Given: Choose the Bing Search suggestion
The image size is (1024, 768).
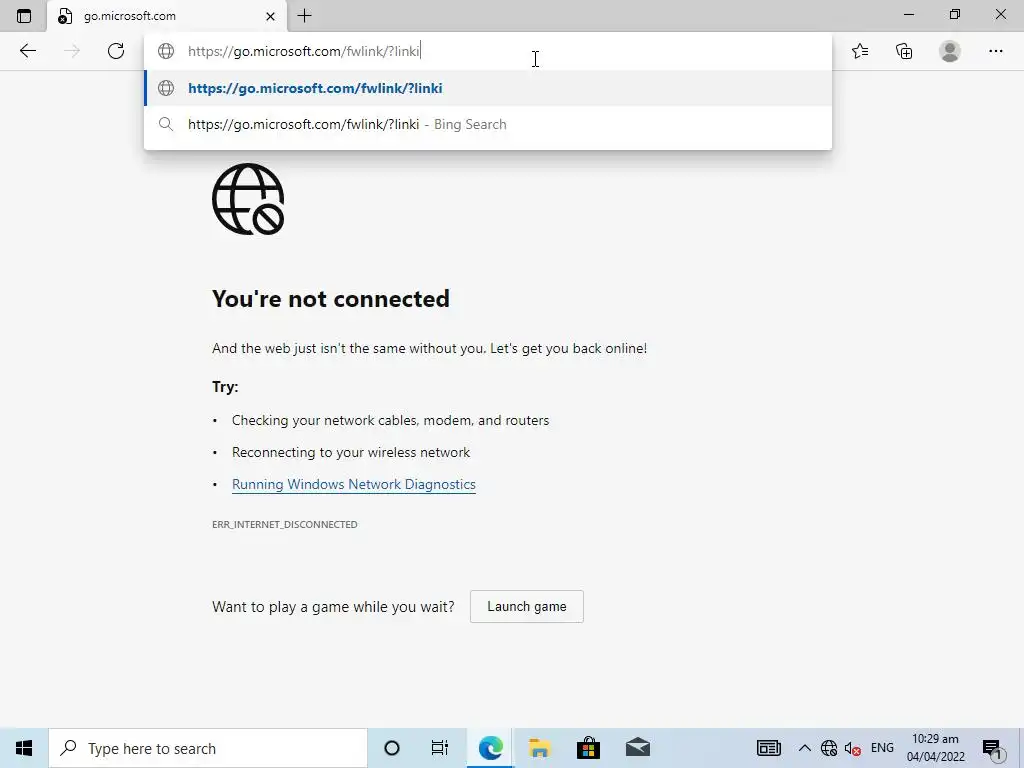Looking at the screenshot, I should [488, 124].
